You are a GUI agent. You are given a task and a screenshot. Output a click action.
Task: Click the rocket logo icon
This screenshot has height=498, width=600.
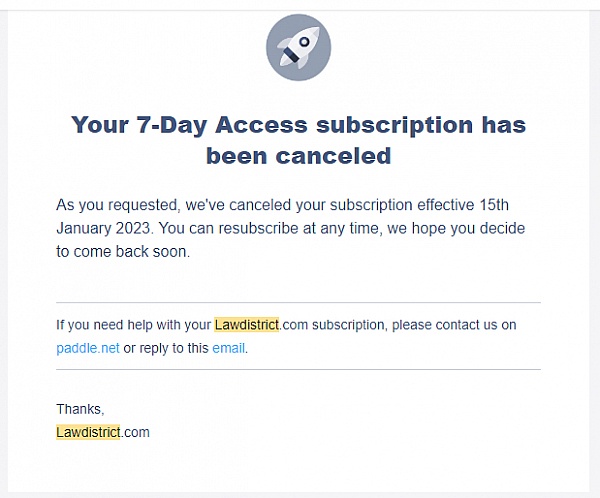pyautogui.click(x=298, y=48)
